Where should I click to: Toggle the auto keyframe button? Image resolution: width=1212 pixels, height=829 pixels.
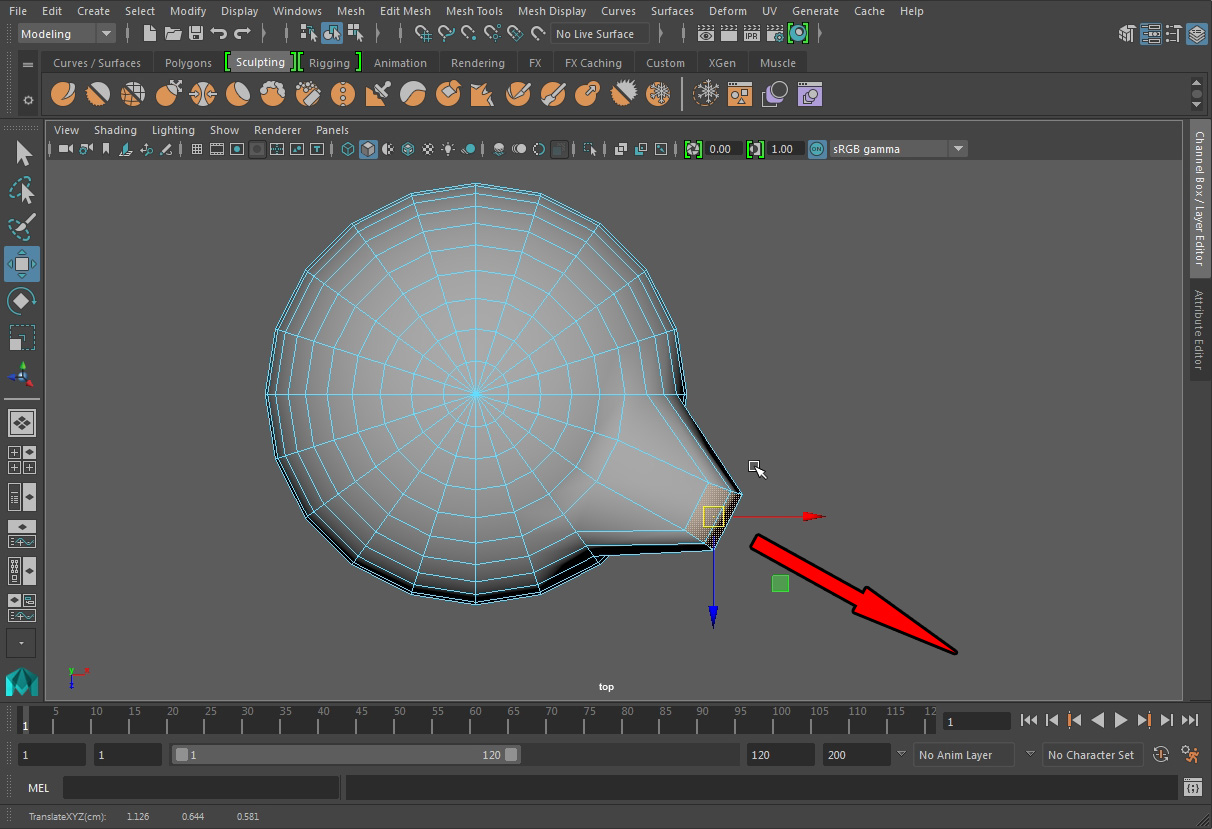point(1161,755)
